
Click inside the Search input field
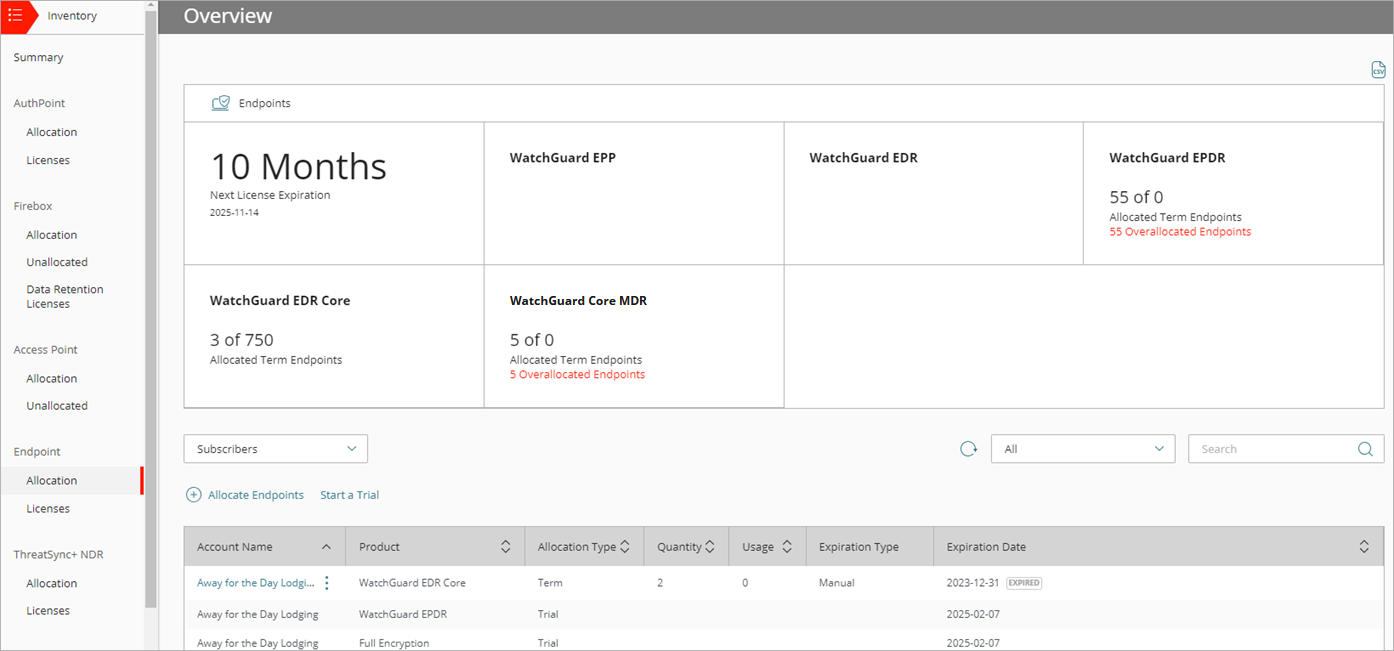1270,448
